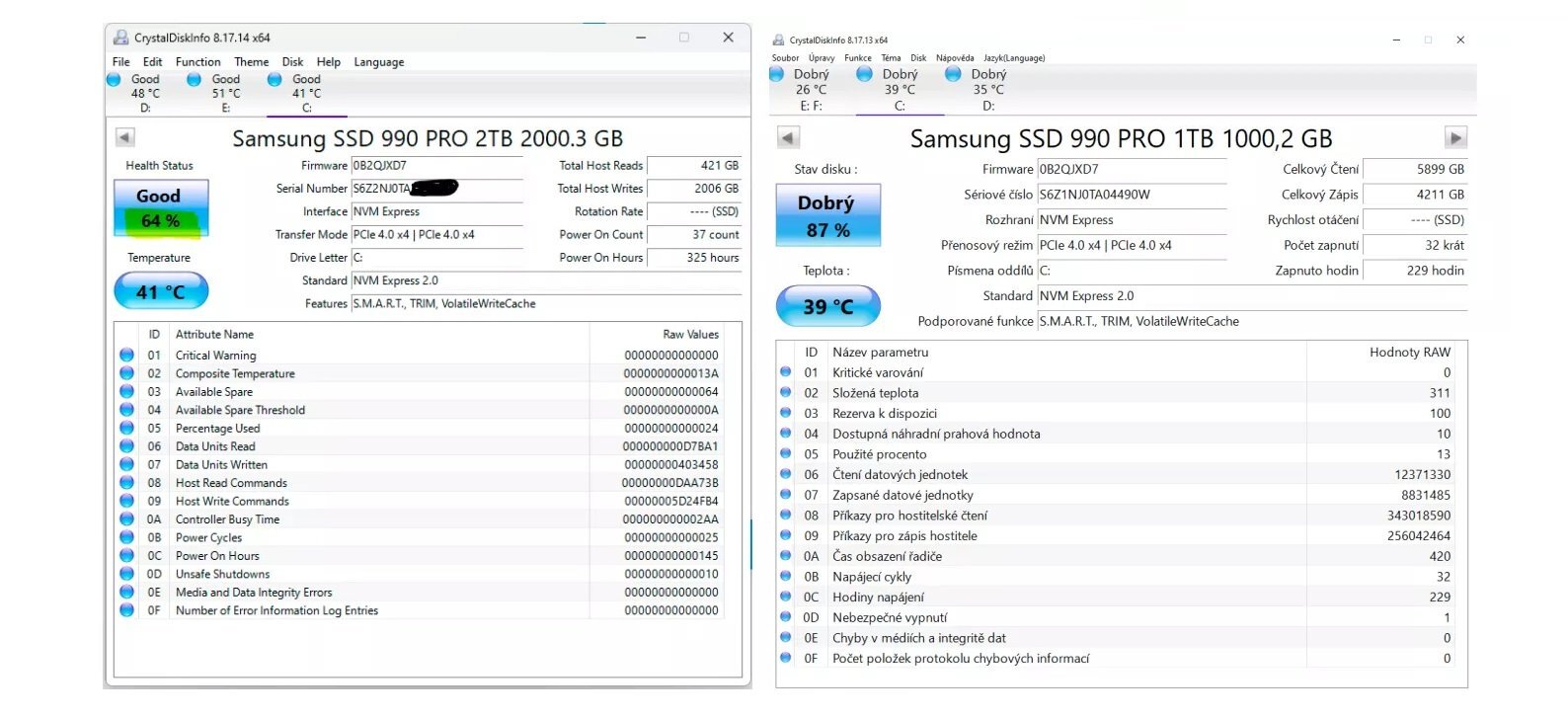The width and height of the screenshot is (1568, 718).
Task: Open the Language menu in left window
Action: (x=379, y=61)
